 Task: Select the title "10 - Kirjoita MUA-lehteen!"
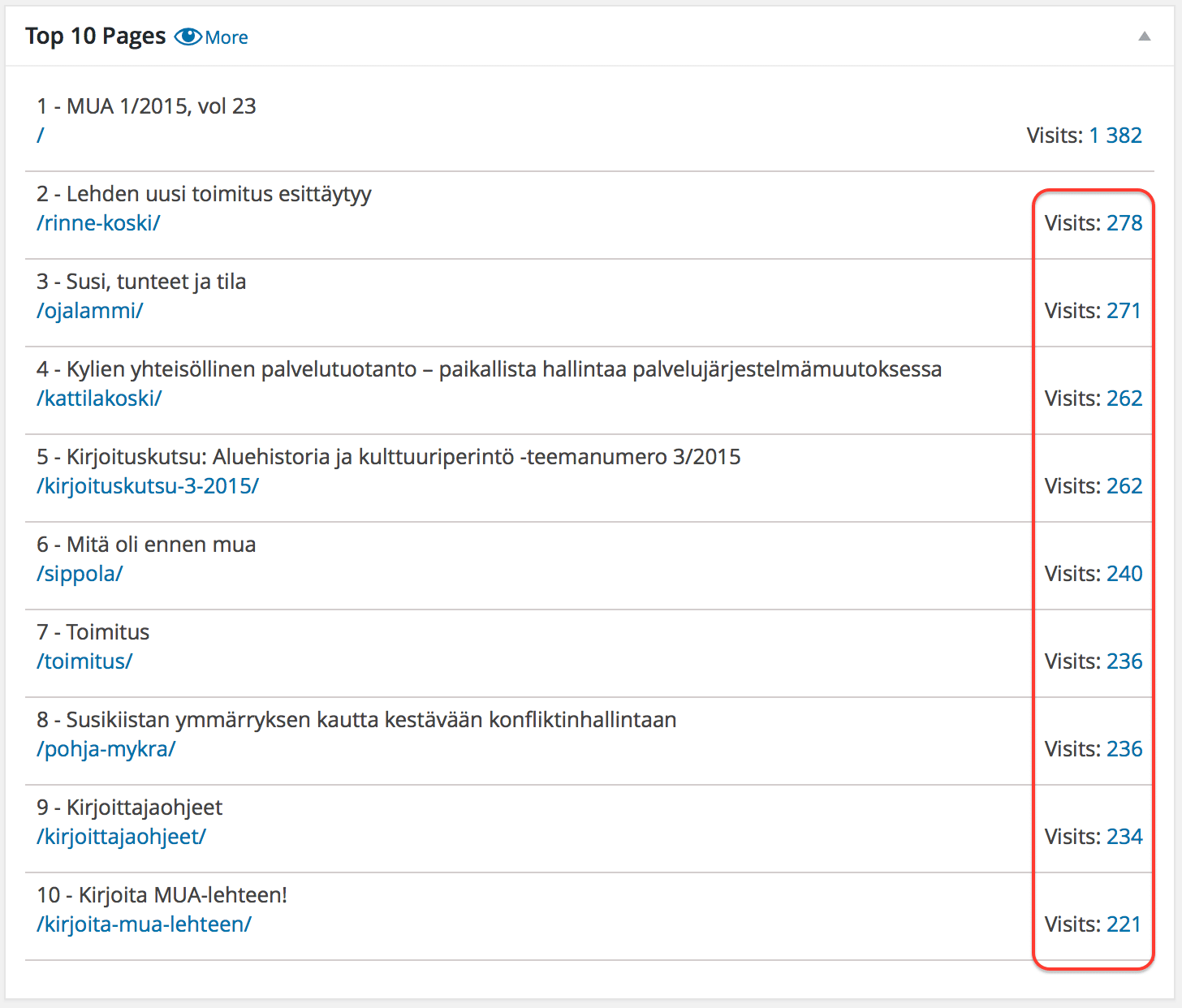(x=162, y=895)
